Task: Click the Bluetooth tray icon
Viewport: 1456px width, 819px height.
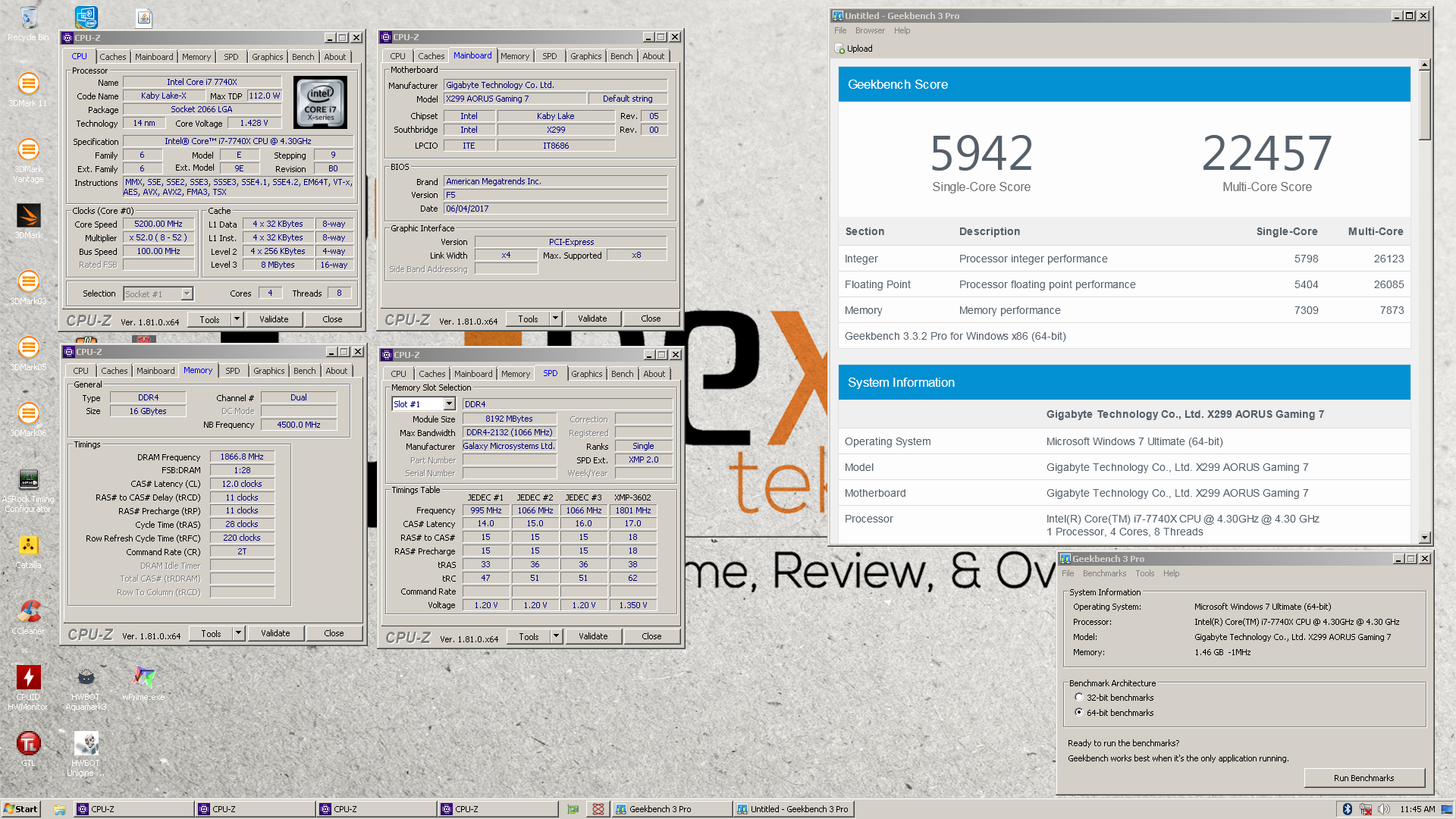Action: 1348,809
